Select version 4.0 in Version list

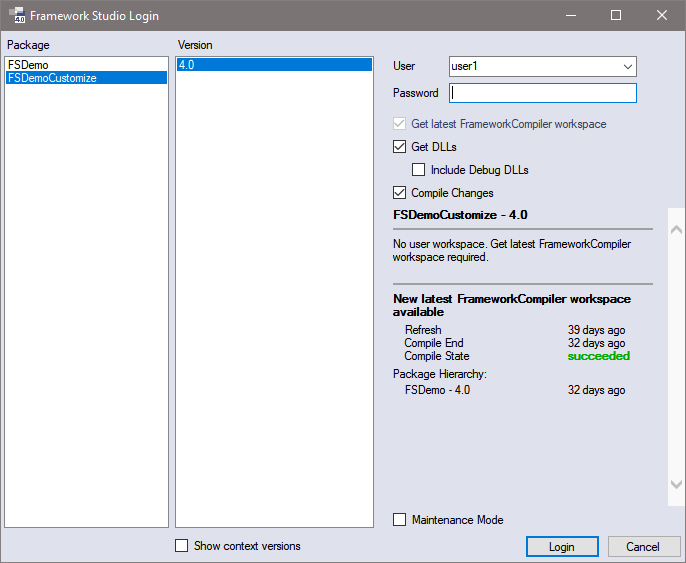(274, 65)
